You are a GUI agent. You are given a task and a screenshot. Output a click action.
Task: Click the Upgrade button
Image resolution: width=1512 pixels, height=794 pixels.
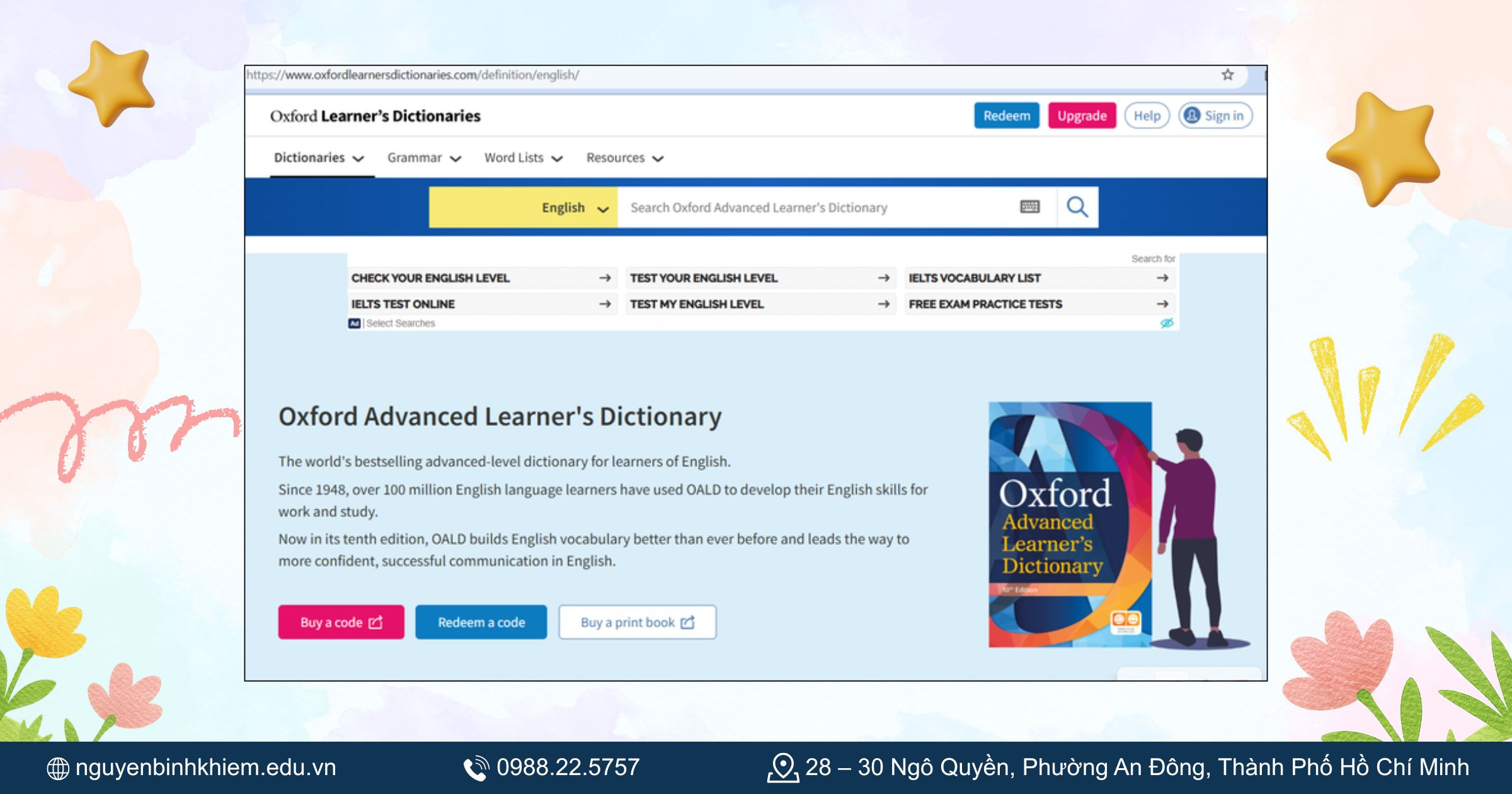pos(1082,115)
